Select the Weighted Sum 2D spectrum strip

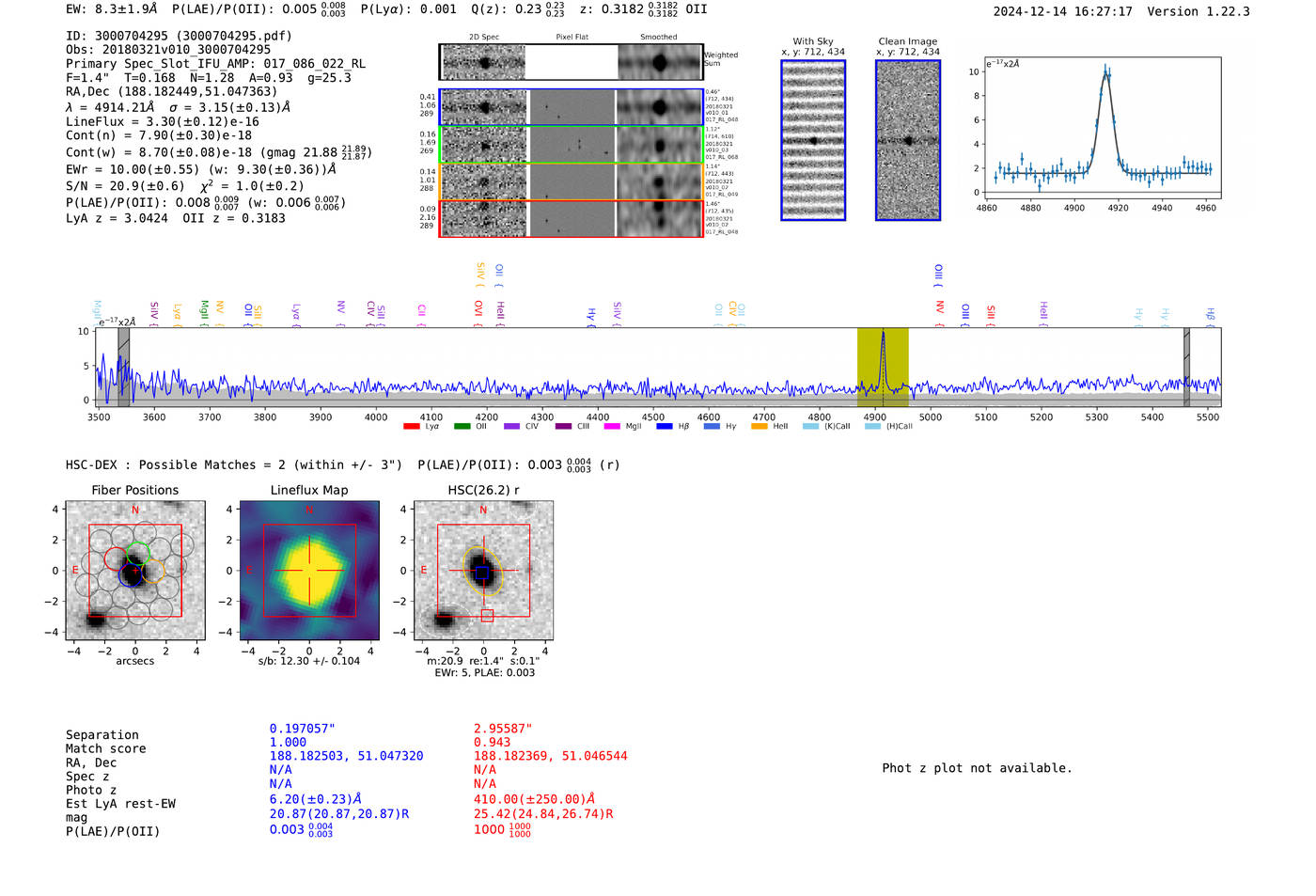click(x=571, y=62)
